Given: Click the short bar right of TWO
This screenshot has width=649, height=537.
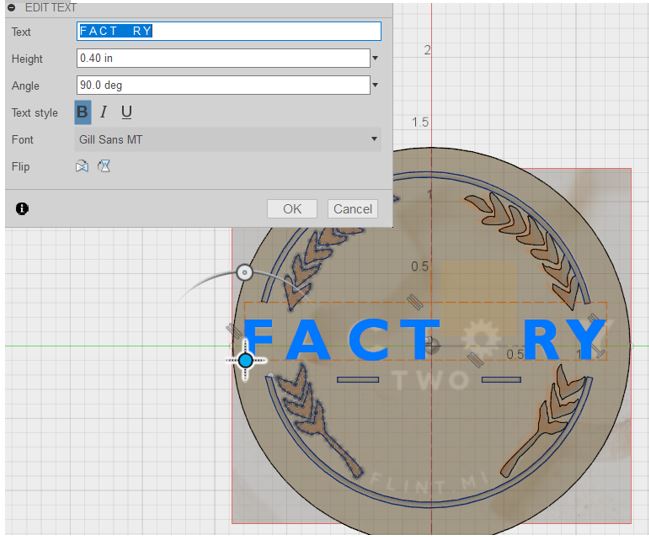Looking at the screenshot, I should tap(501, 380).
